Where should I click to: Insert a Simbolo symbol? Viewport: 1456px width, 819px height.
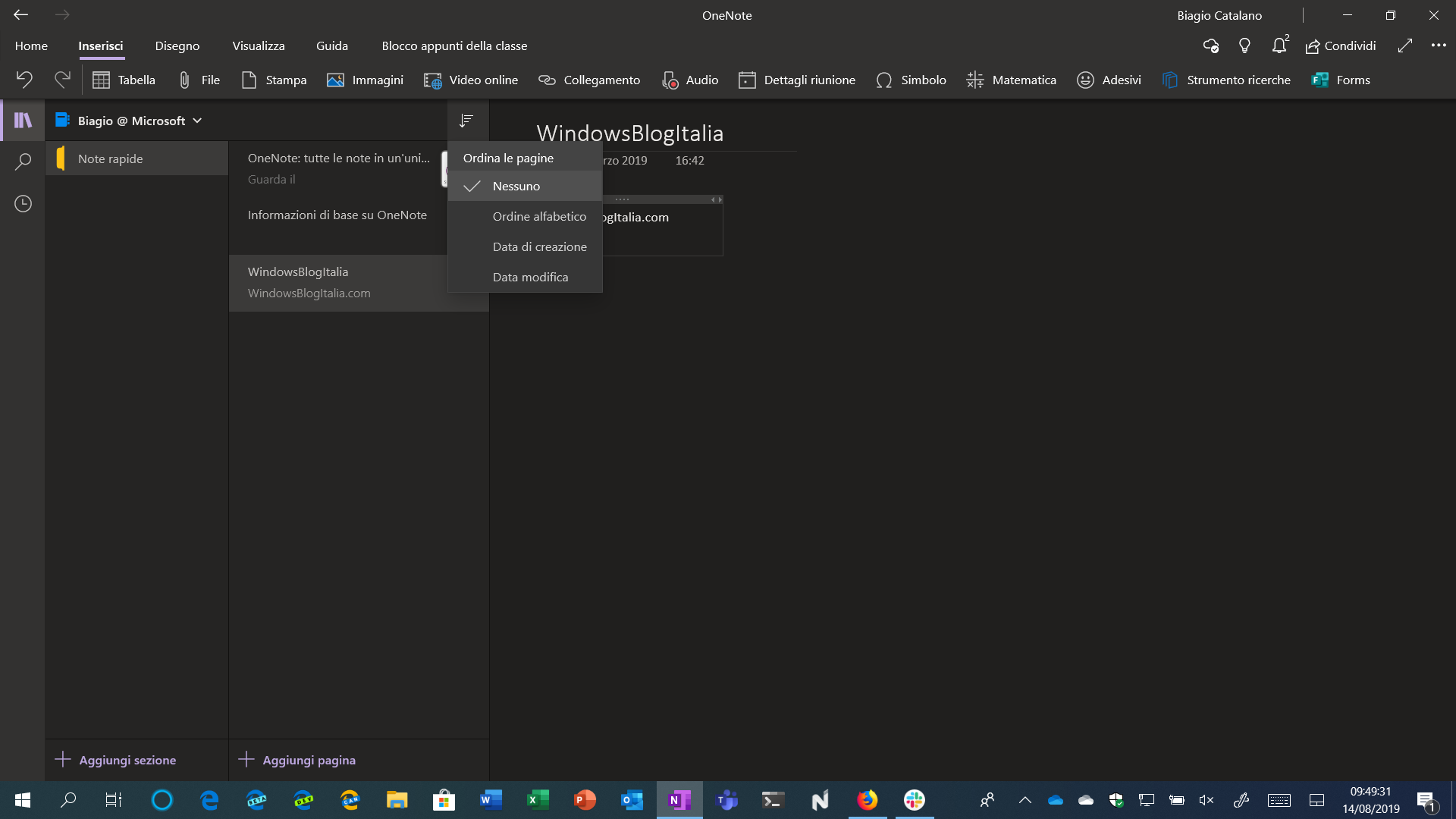click(x=911, y=80)
